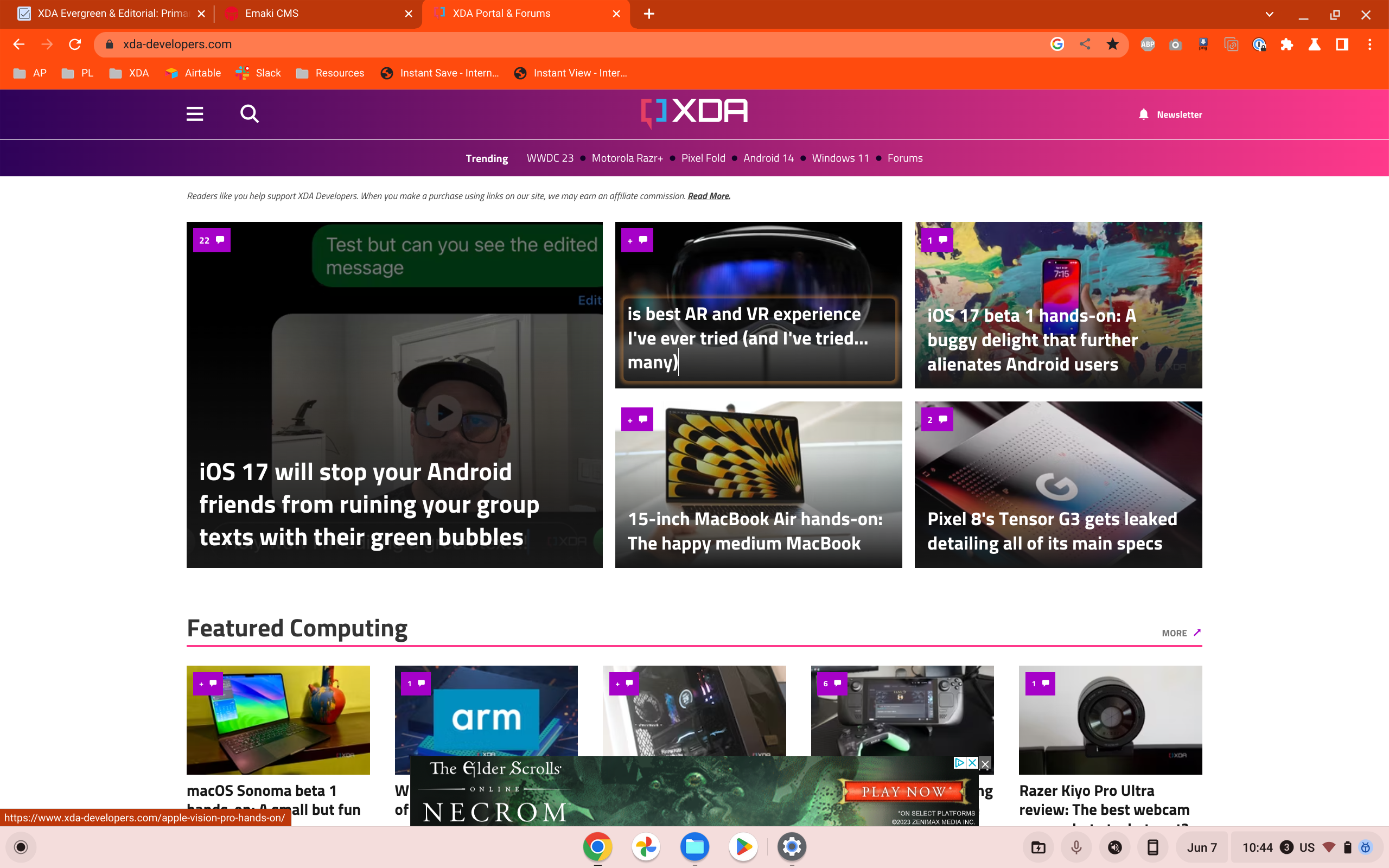Open Play Store from the shelf

click(x=743, y=847)
